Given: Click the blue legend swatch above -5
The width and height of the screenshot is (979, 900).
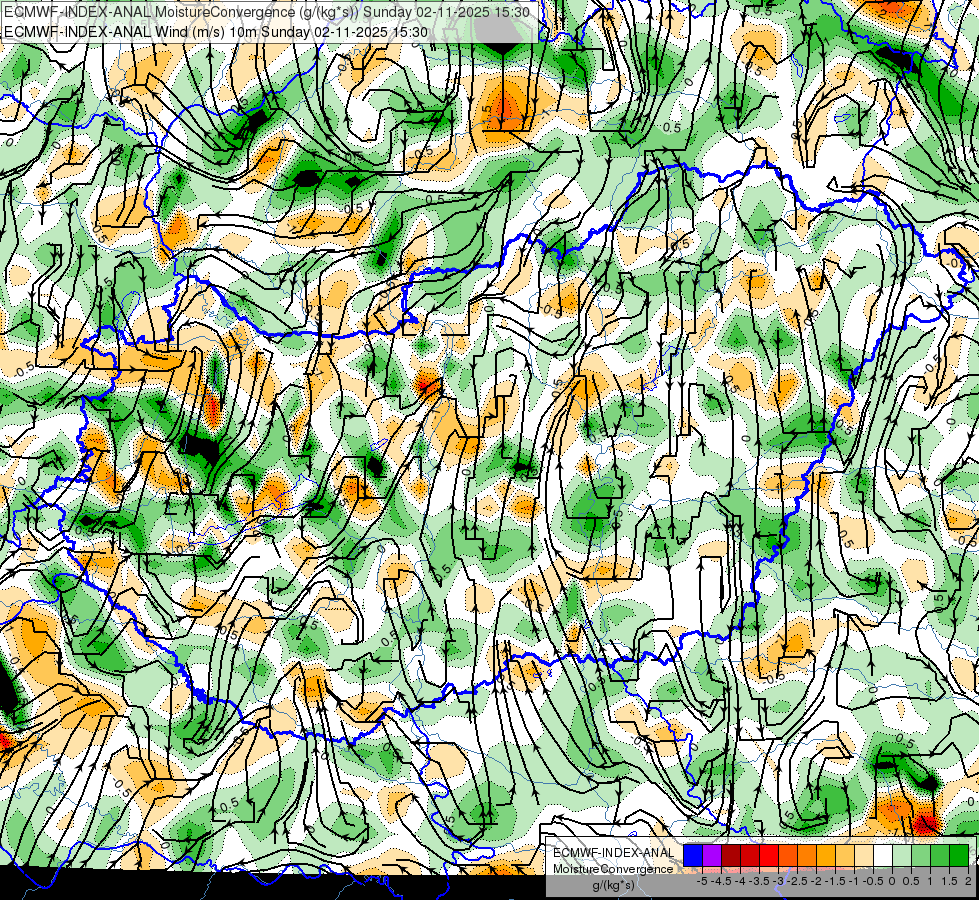Looking at the screenshot, I should click(693, 856).
